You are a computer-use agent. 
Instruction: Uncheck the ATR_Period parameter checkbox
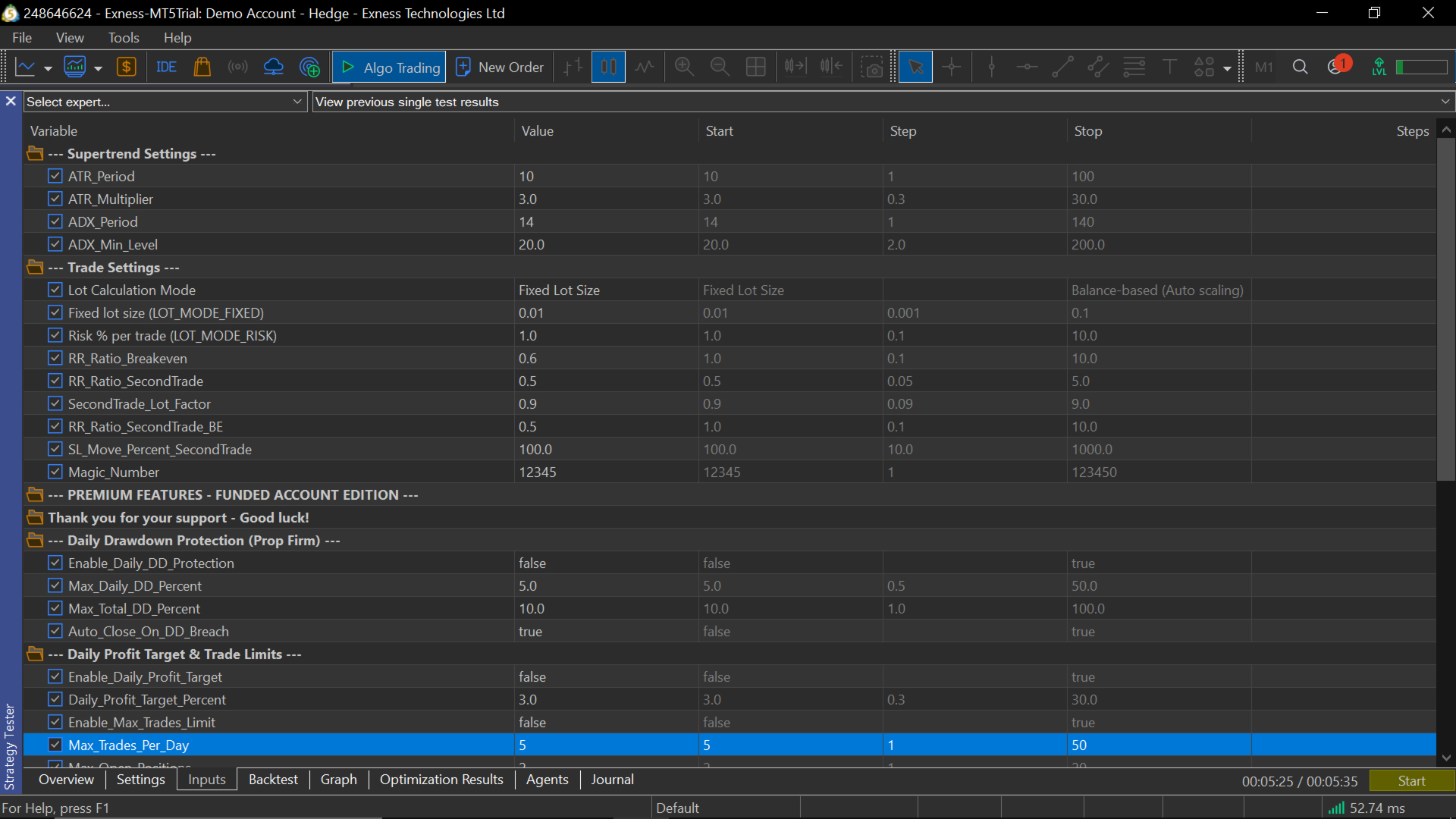pyautogui.click(x=55, y=176)
